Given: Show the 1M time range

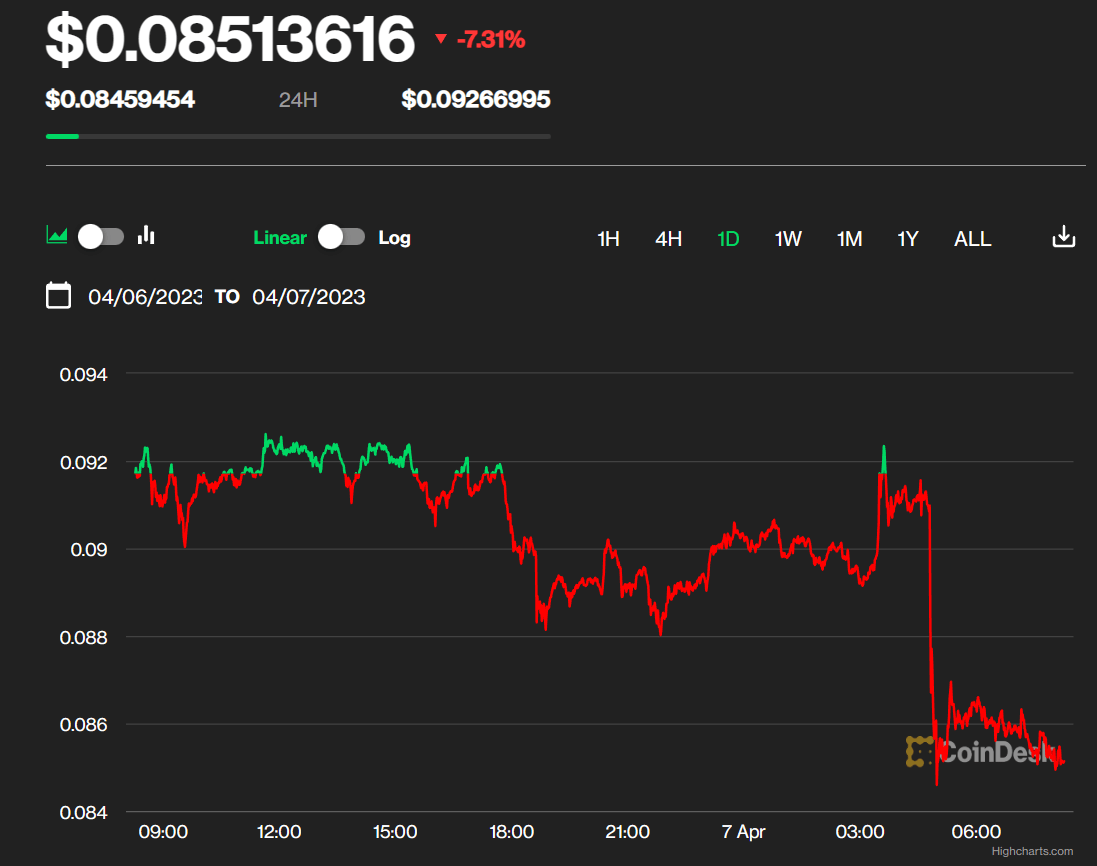Looking at the screenshot, I should pyautogui.click(x=849, y=239).
